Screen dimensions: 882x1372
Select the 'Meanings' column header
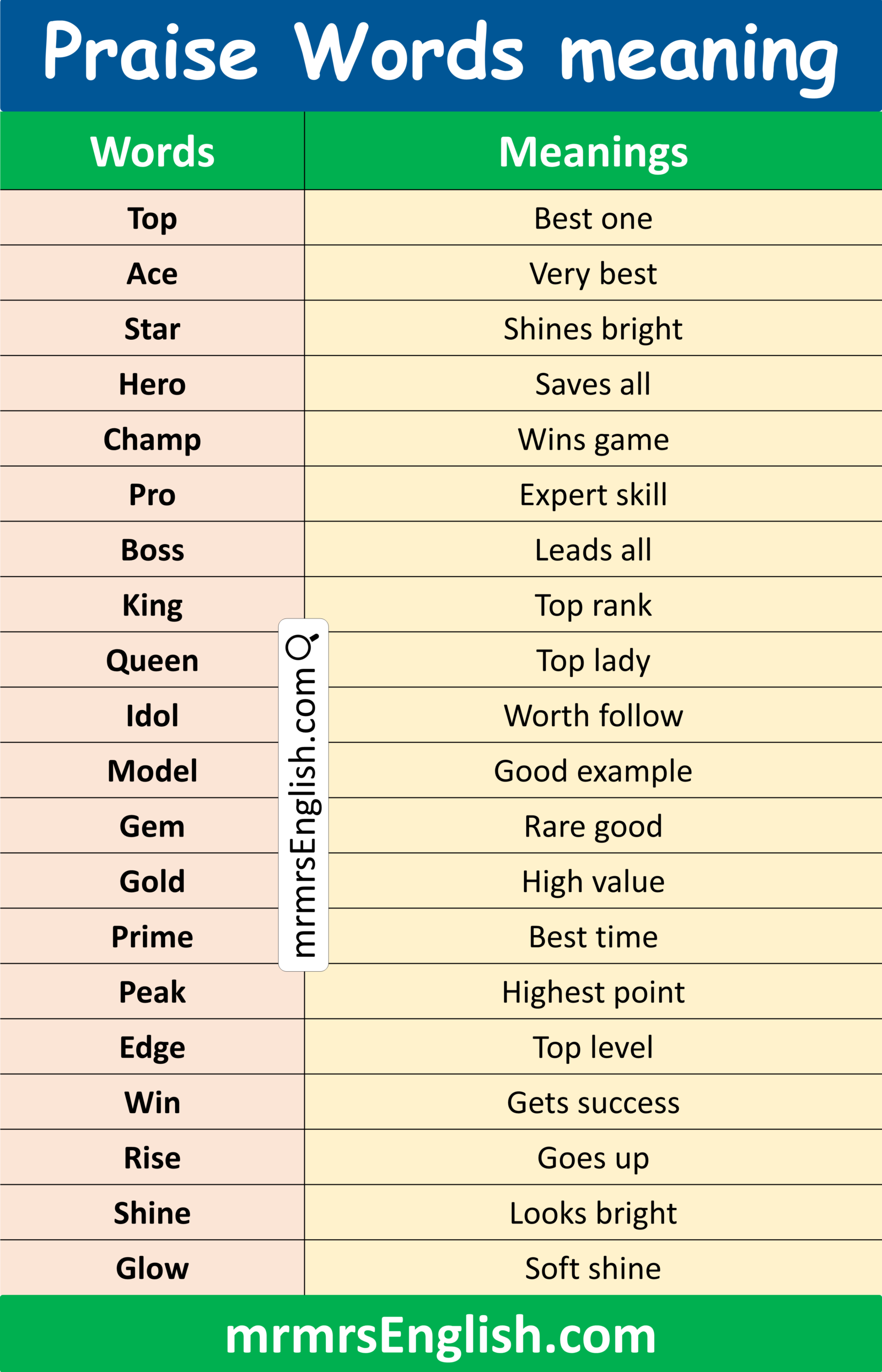point(593,152)
